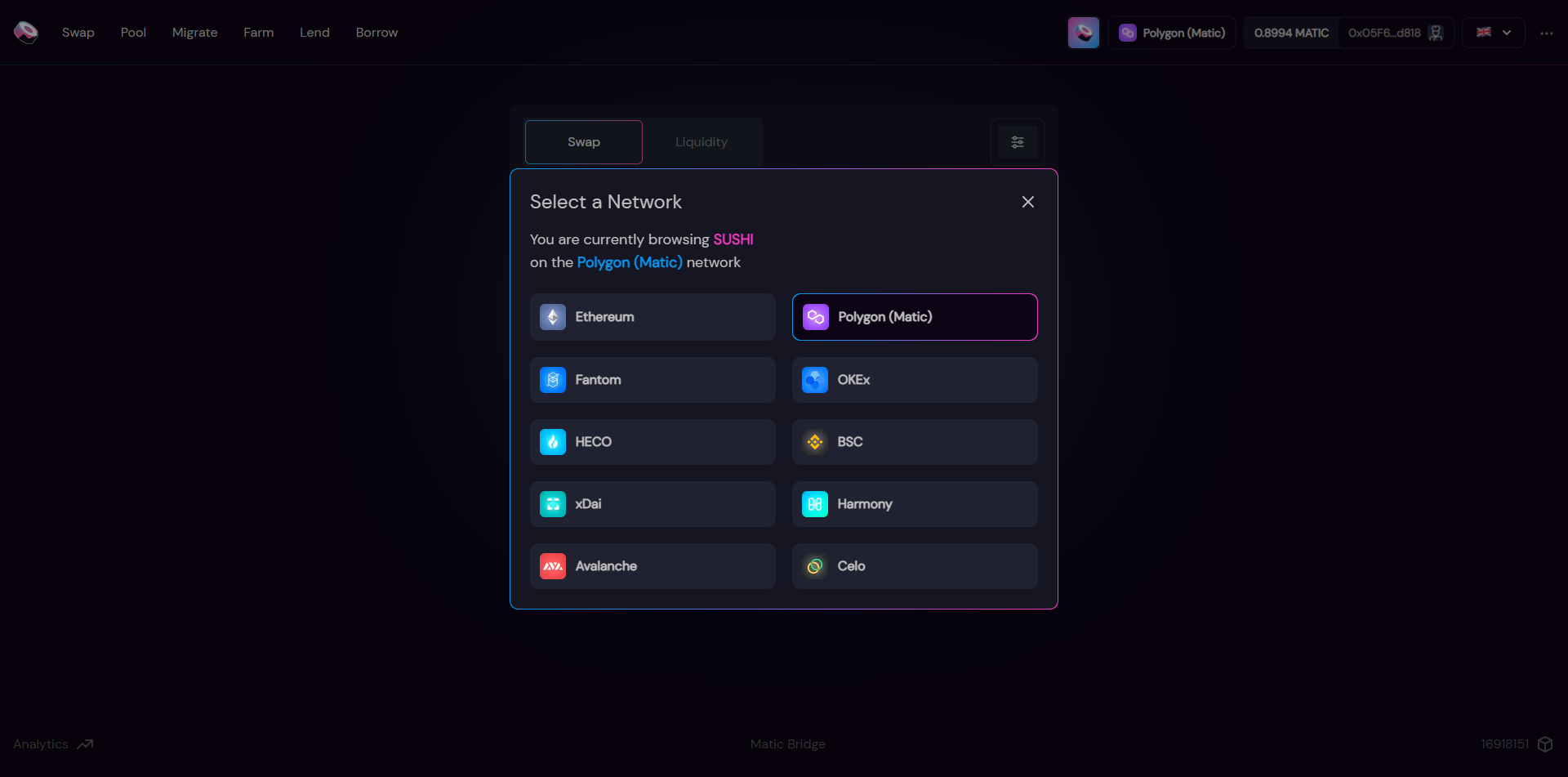The width and height of the screenshot is (1568, 777).
Task: Click block number 16918151
Action: 1504,744
